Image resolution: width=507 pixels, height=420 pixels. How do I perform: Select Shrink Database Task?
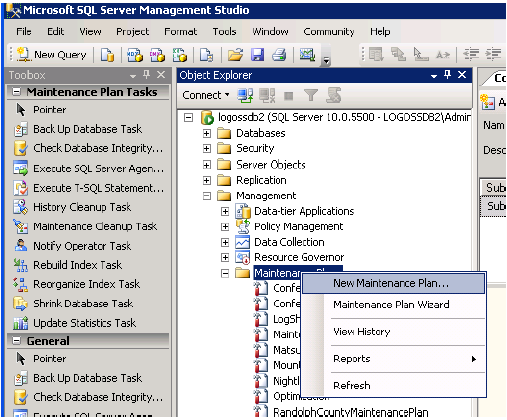tap(73, 304)
